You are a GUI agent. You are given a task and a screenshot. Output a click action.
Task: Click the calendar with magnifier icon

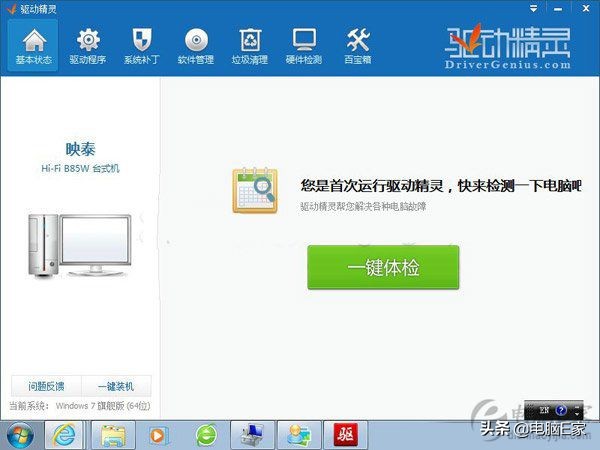(x=255, y=190)
